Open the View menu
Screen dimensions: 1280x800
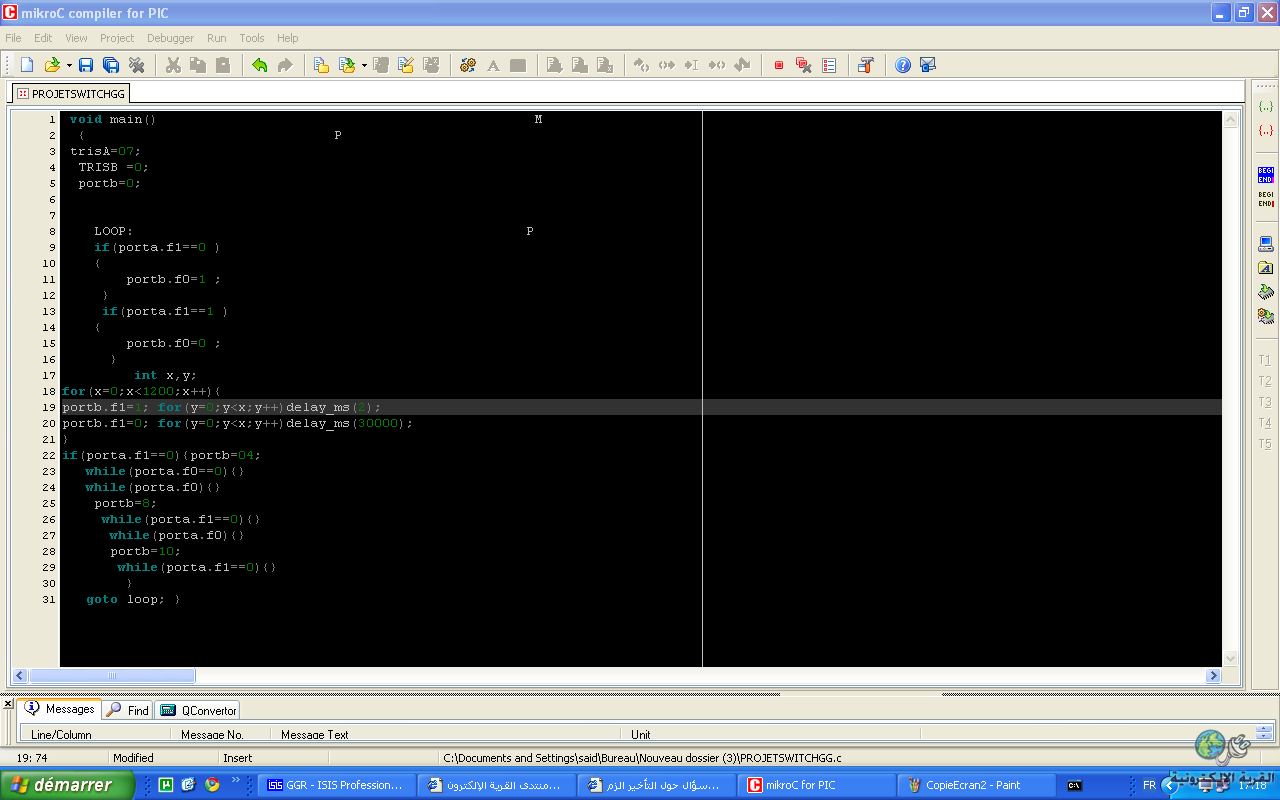[76, 38]
